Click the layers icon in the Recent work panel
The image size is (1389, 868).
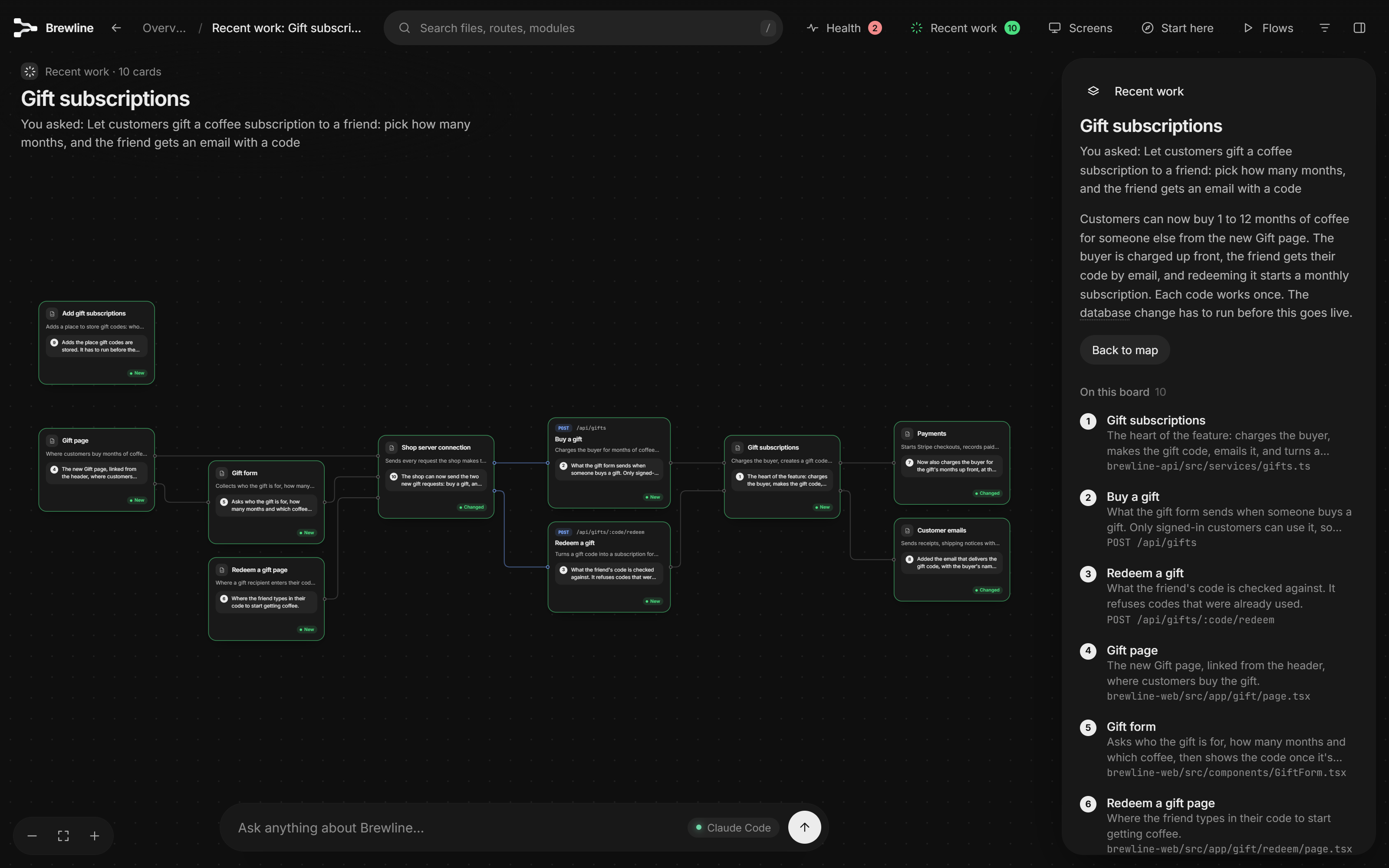(x=1093, y=91)
